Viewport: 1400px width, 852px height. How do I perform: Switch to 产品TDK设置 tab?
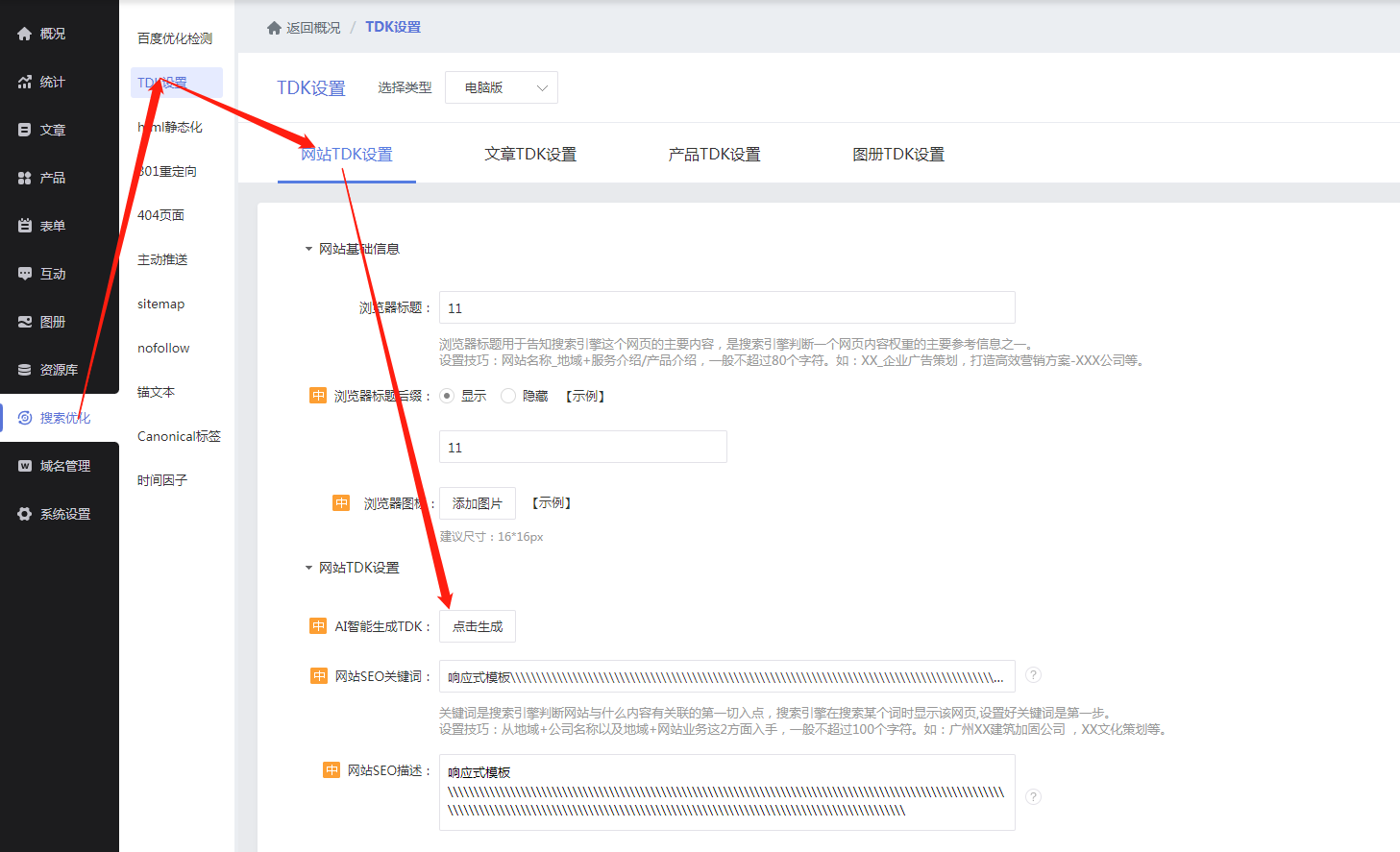(715, 154)
